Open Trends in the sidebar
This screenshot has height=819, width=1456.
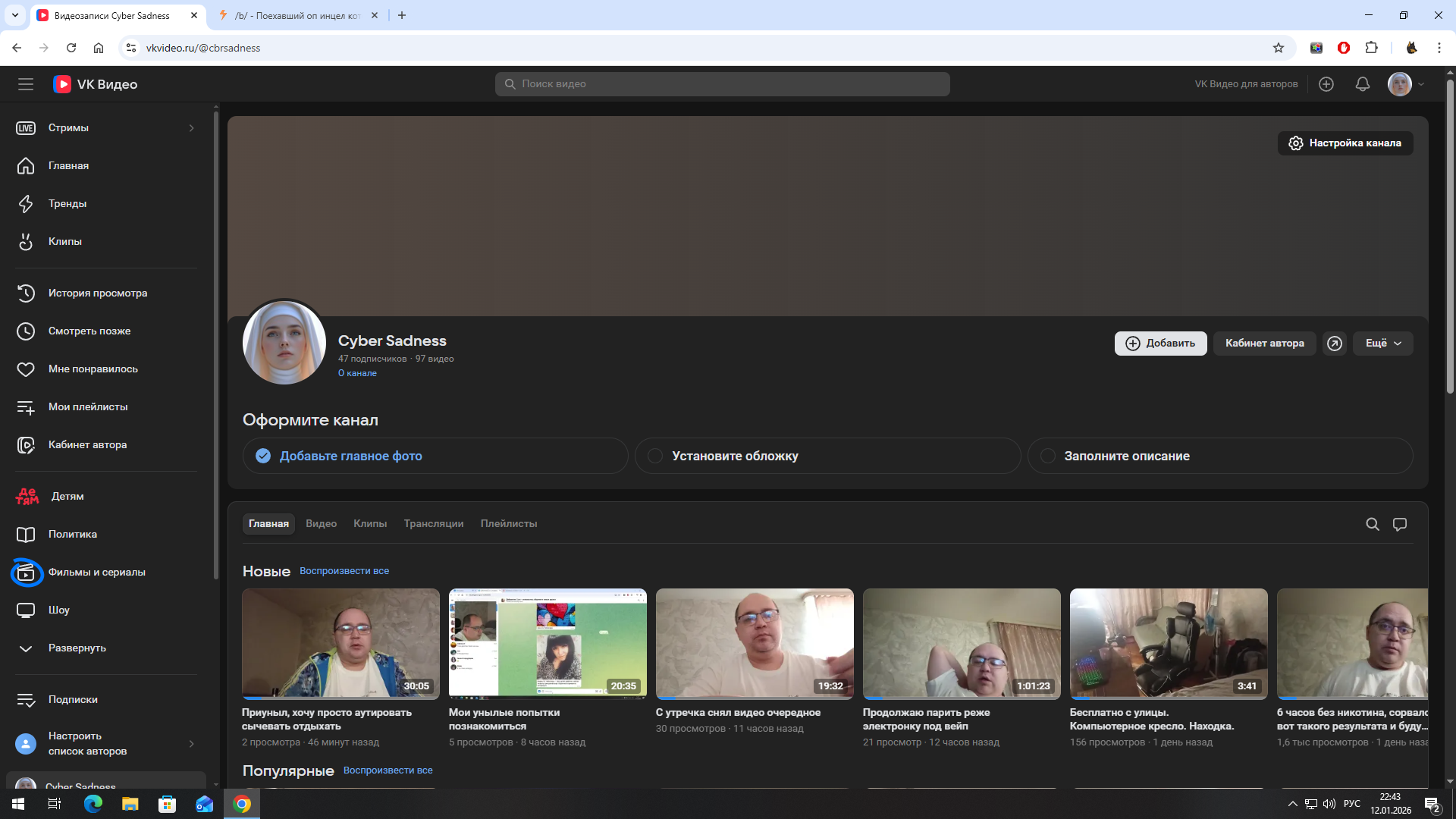pos(67,203)
